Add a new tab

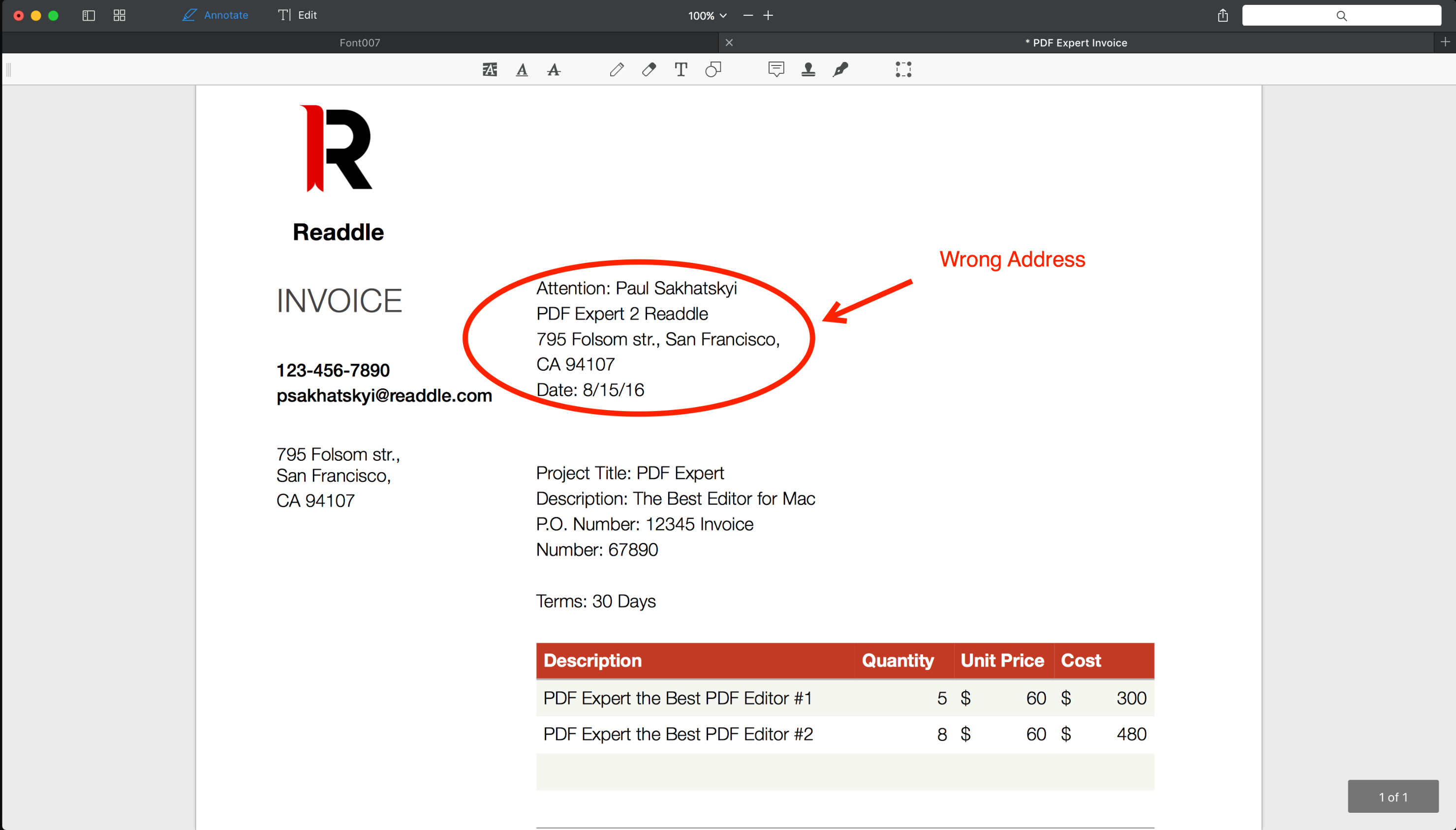tap(1445, 42)
